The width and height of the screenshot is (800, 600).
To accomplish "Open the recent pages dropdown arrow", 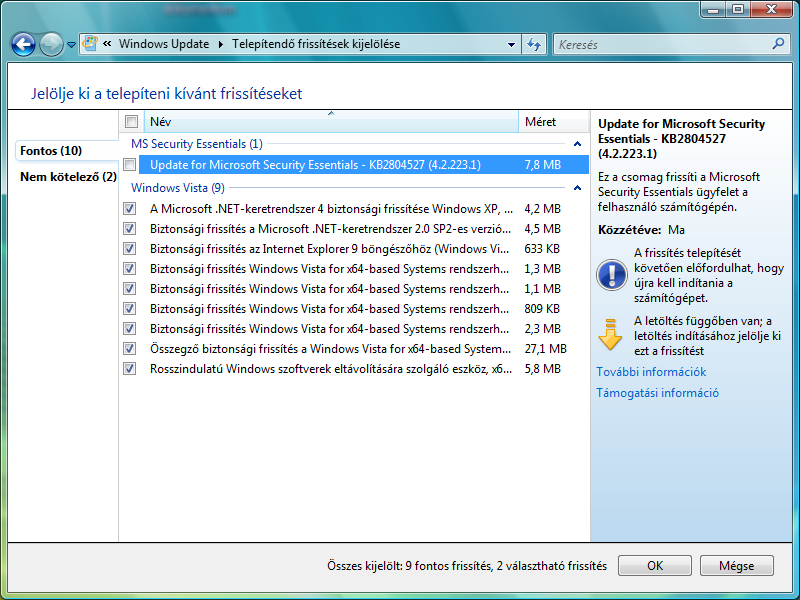I will (71, 45).
